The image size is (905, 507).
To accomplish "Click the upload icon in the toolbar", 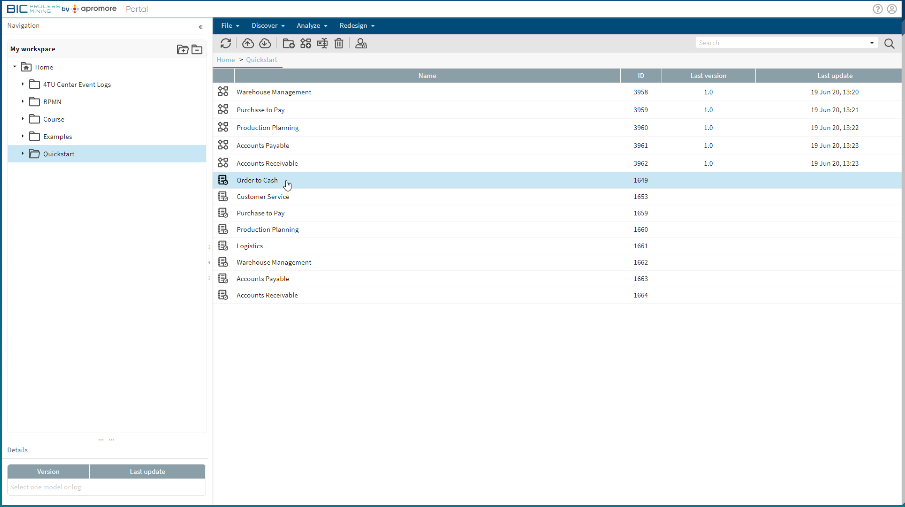I will (249, 44).
